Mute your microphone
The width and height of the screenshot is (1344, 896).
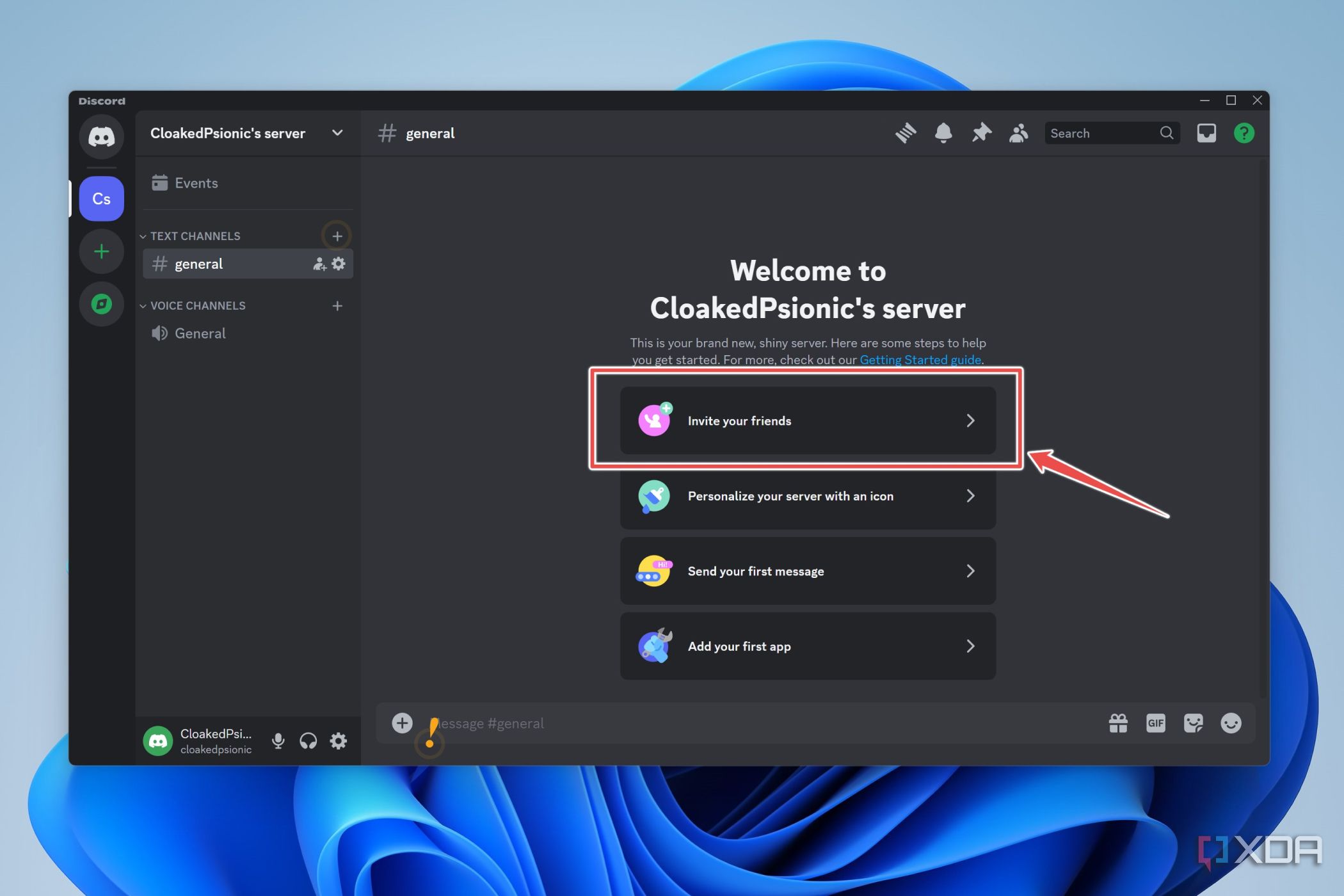click(x=278, y=740)
